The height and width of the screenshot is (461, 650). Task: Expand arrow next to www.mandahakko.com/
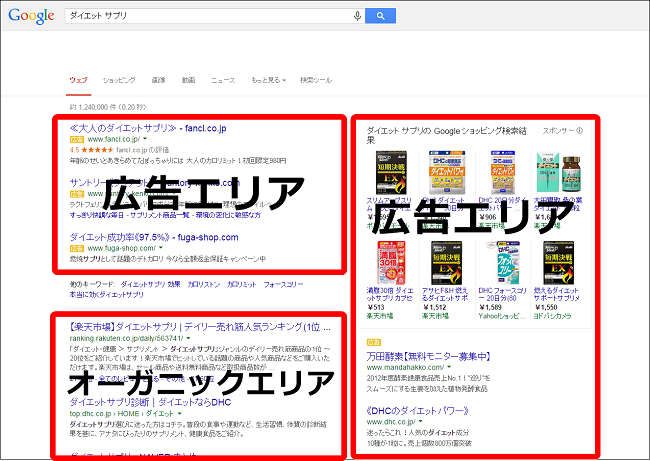click(449, 367)
